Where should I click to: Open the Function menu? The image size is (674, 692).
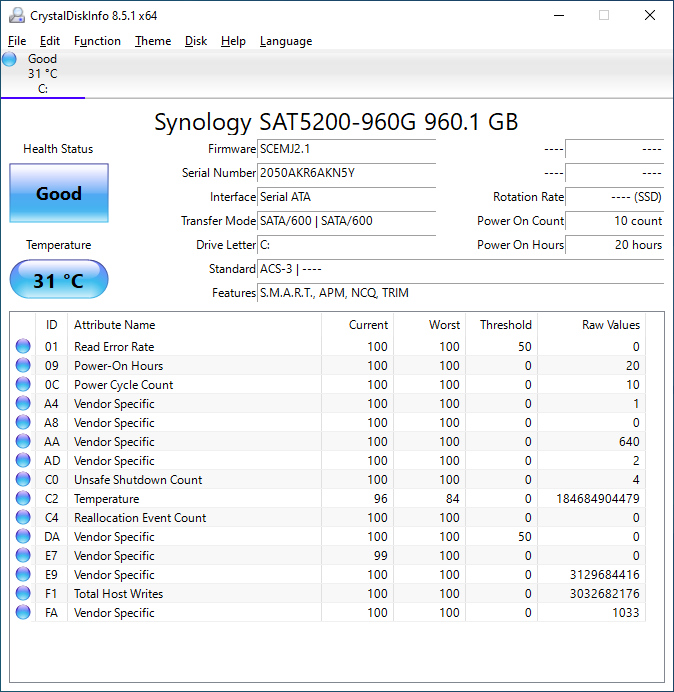(97, 41)
